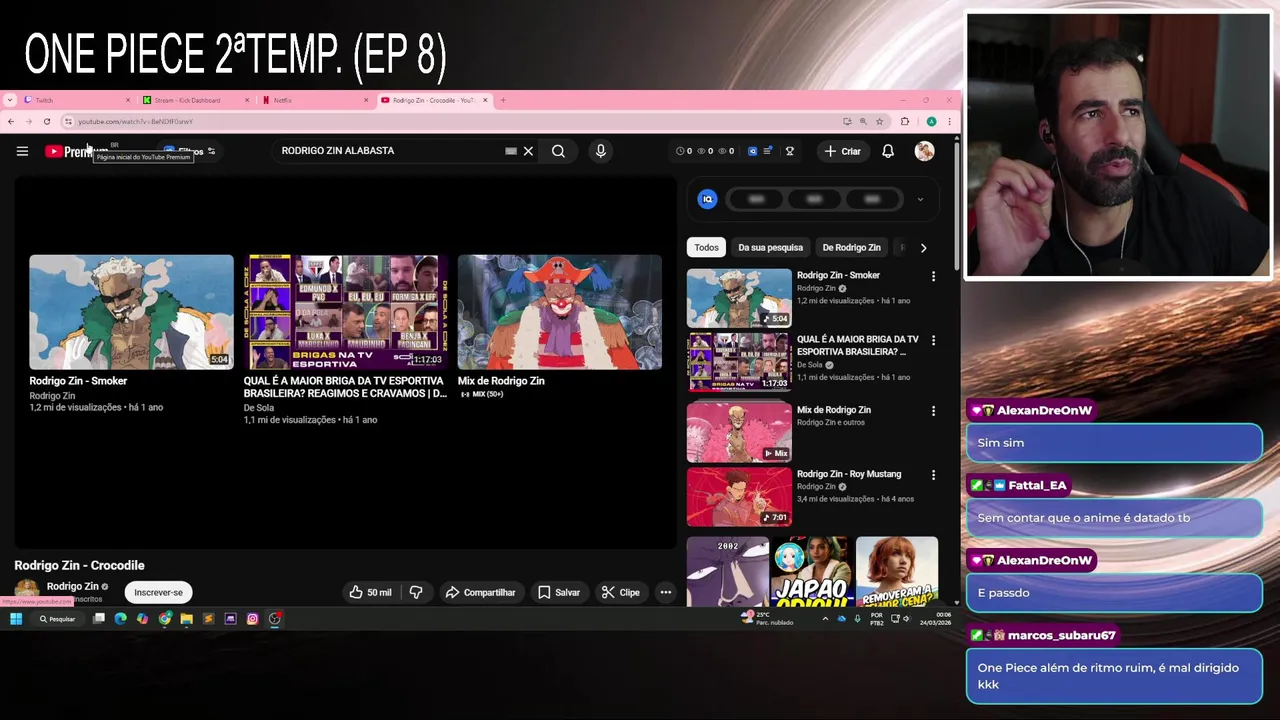Open a new browser tab with plus
Screen dimensions: 1280x720
(503, 100)
